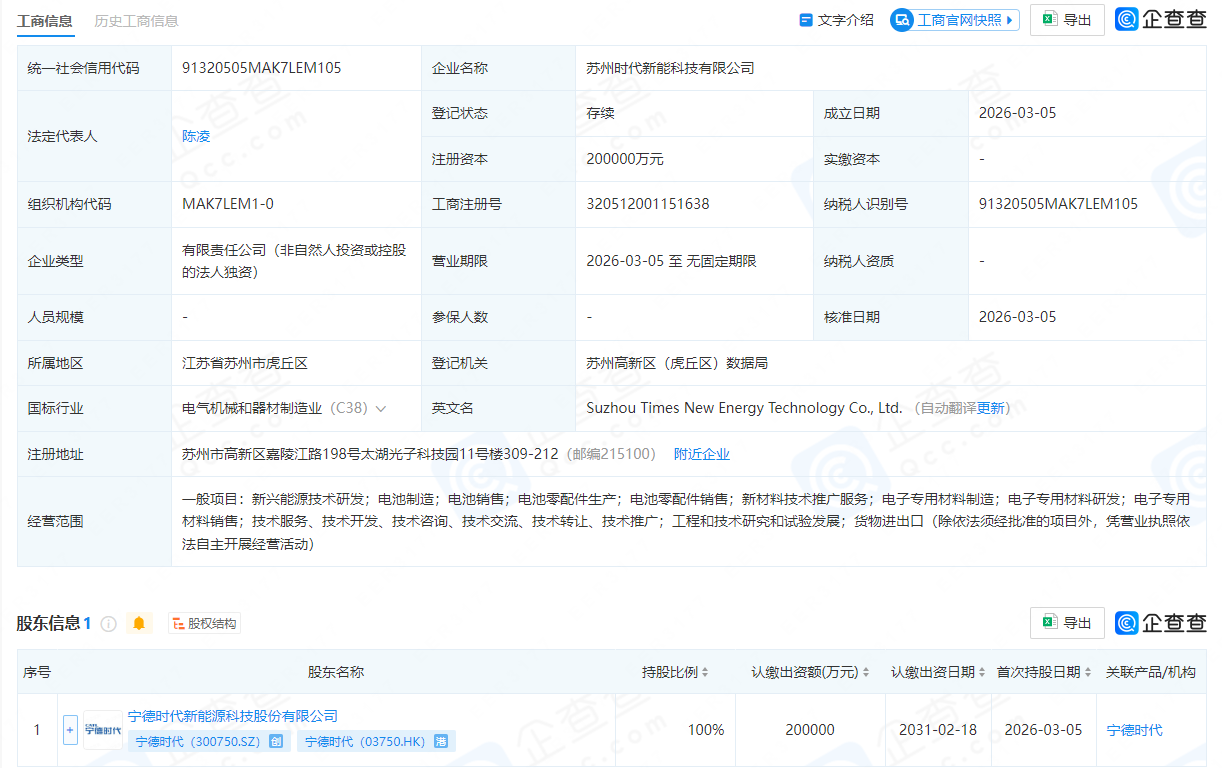Select the 工商信息 tab
This screenshot has width=1222, height=768.
(x=45, y=18)
